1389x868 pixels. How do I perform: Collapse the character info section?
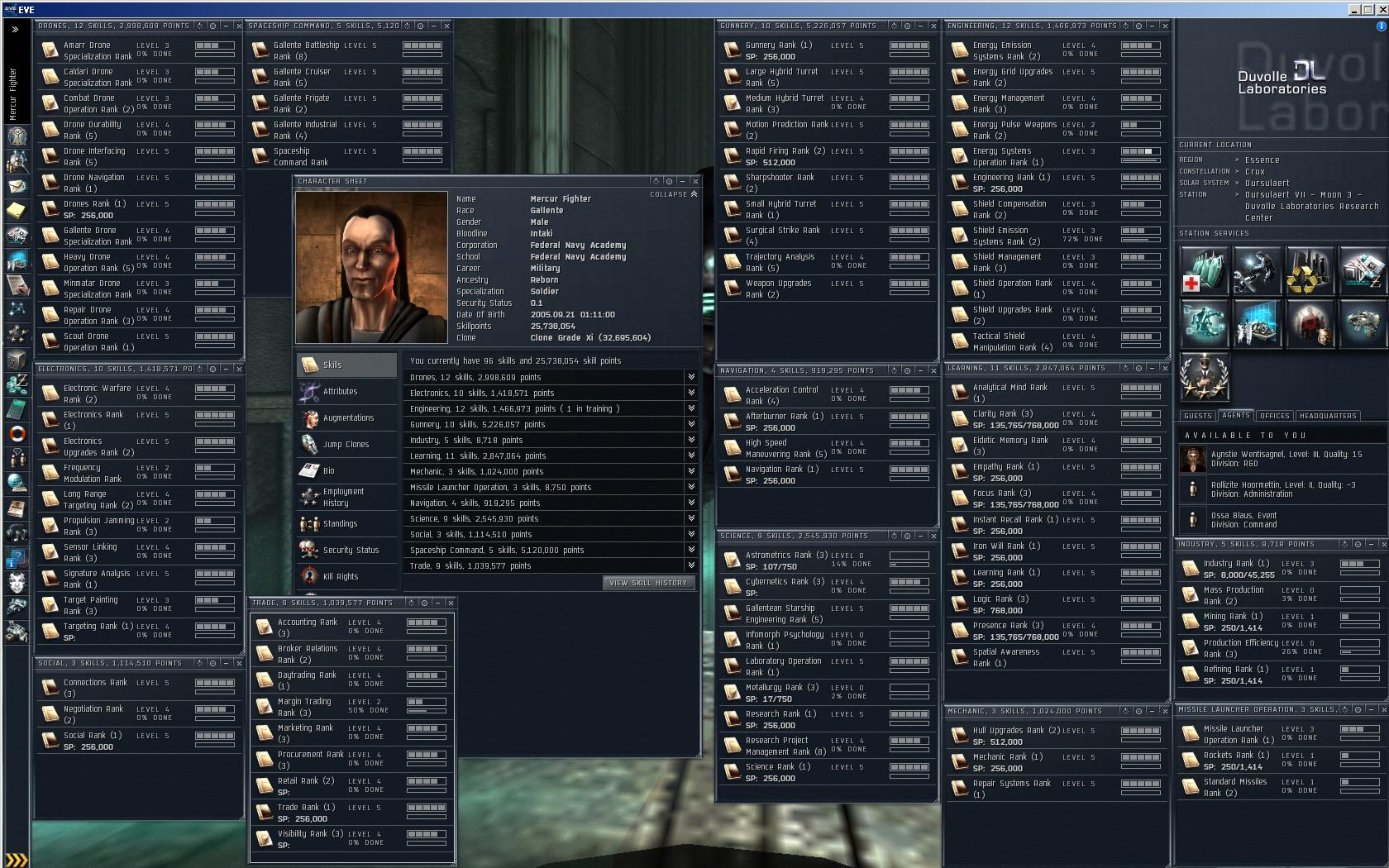[x=674, y=194]
